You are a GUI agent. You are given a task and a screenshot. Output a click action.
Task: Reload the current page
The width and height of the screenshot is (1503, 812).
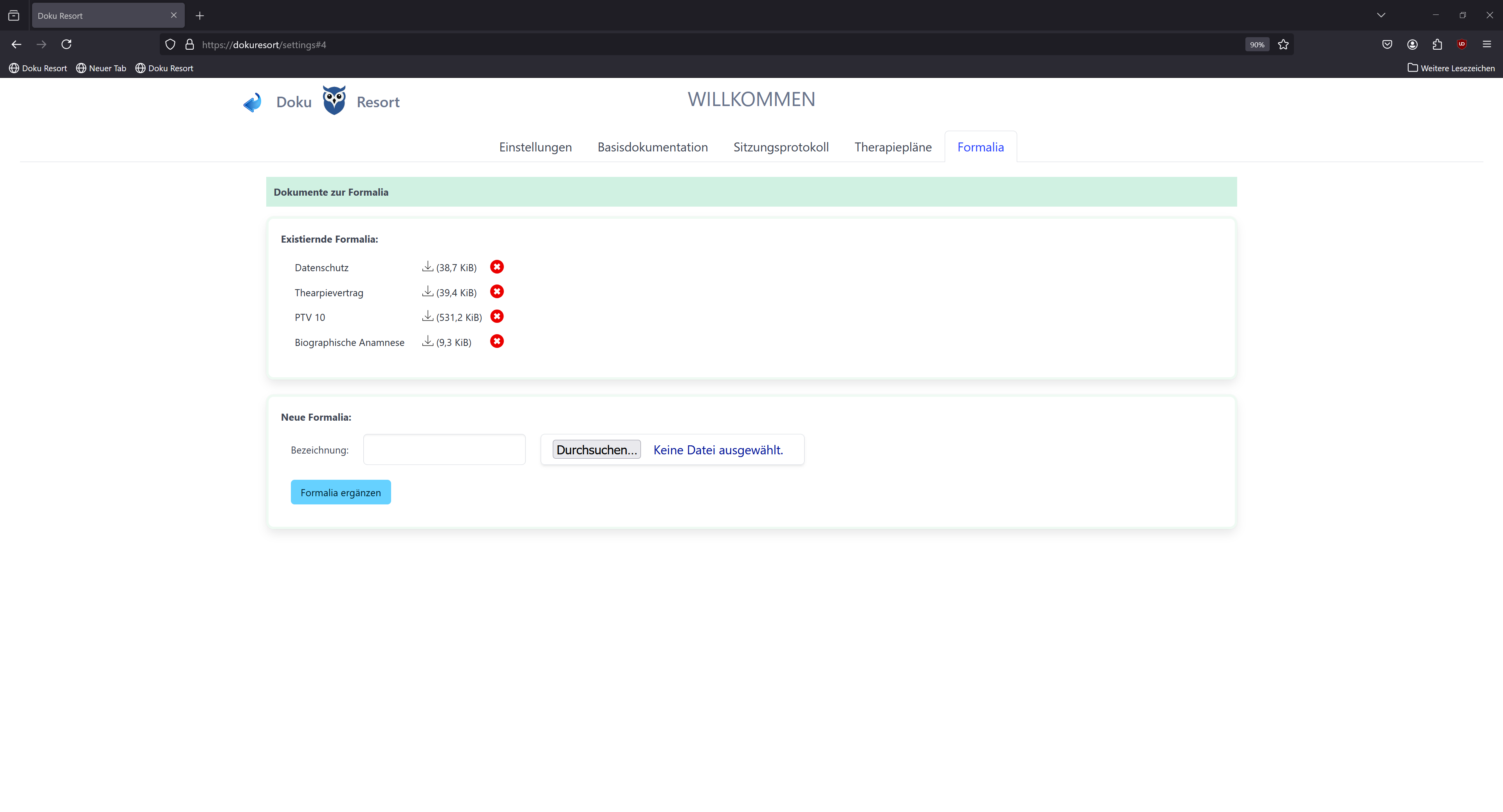tap(67, 44)
